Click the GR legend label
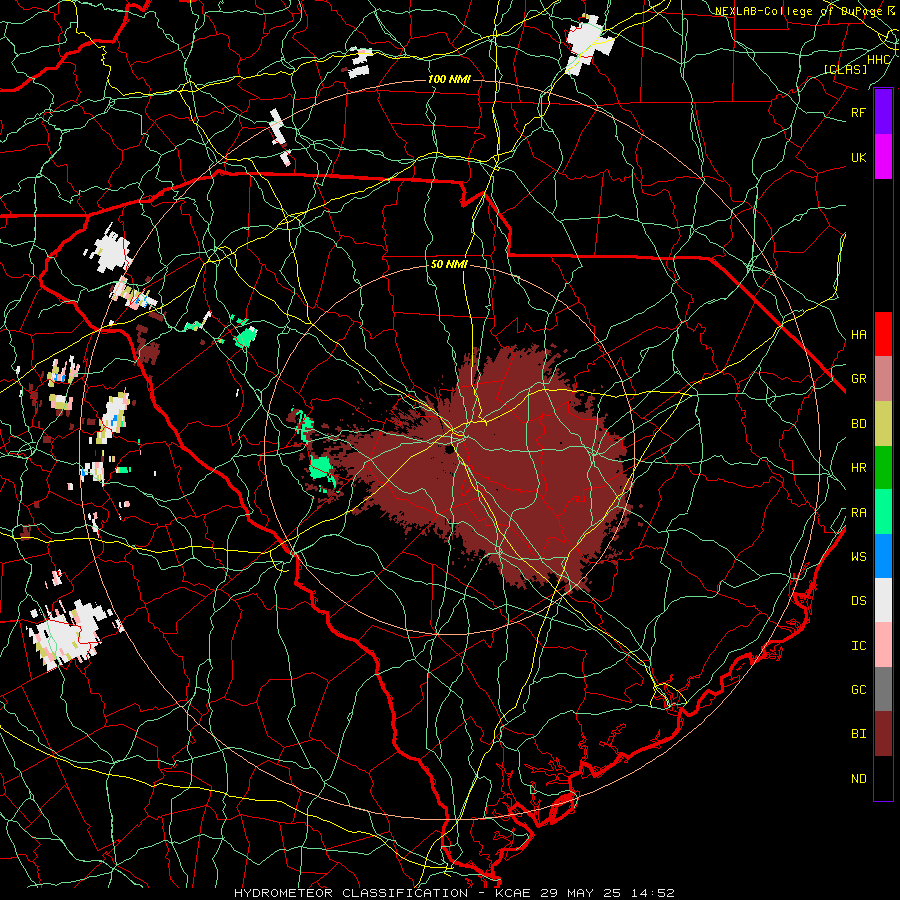Screen dimensions: 900x900 pyautogui.click(x=858, y=379)
